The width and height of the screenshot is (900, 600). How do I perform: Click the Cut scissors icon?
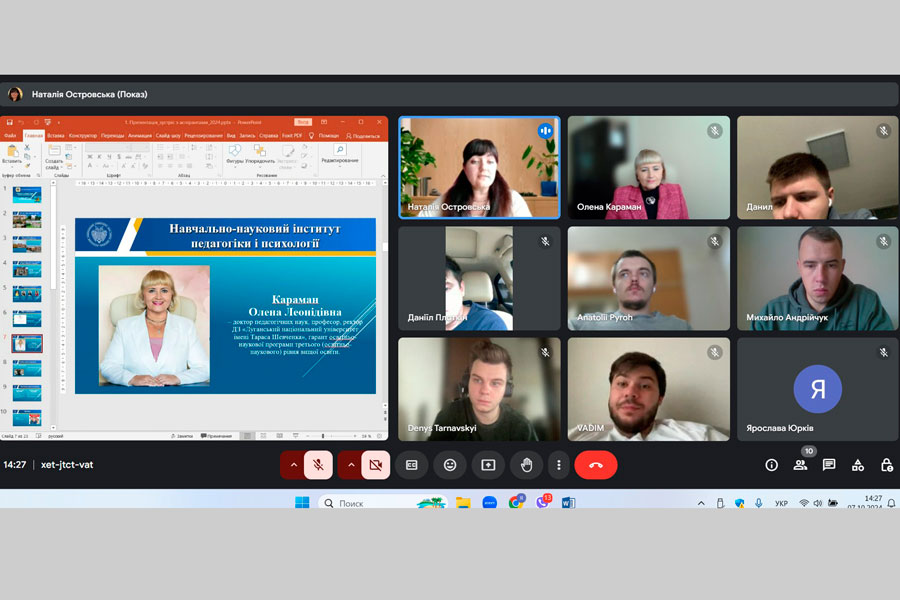27,148
